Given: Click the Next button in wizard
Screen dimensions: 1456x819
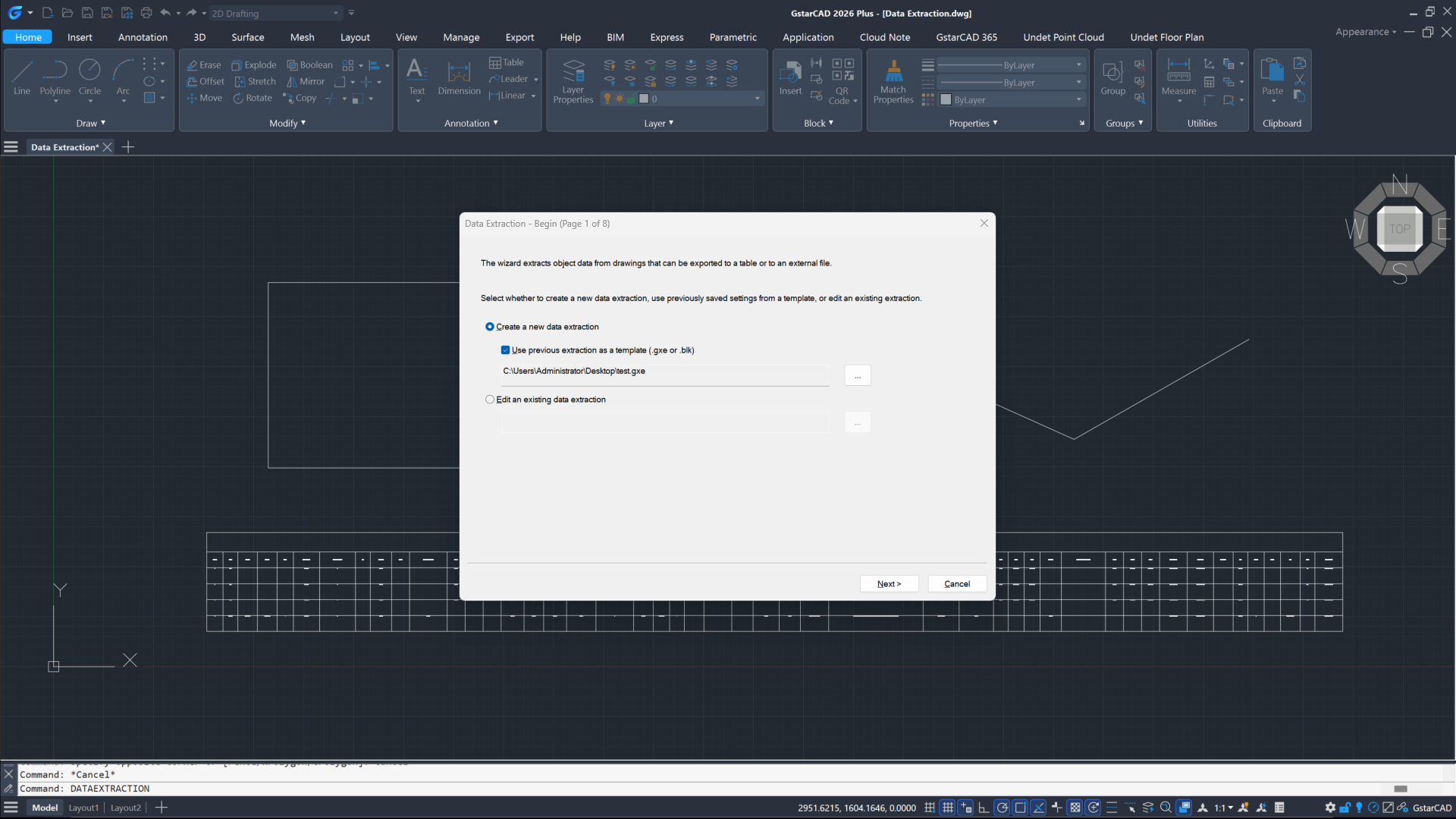Looking at the screenshot, I should click(x=889, y=584).
